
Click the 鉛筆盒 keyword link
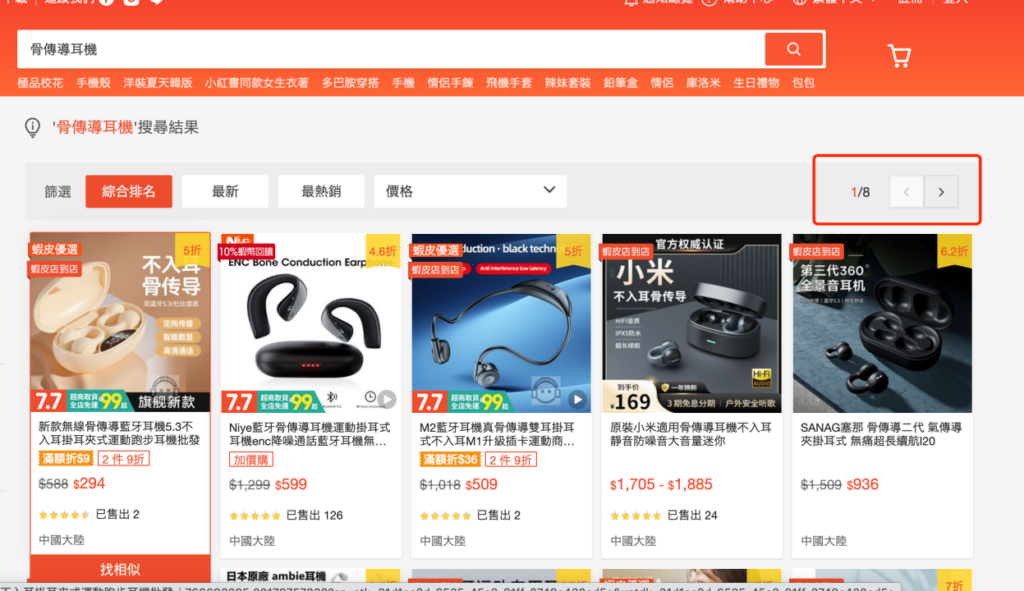pos(620,83)
